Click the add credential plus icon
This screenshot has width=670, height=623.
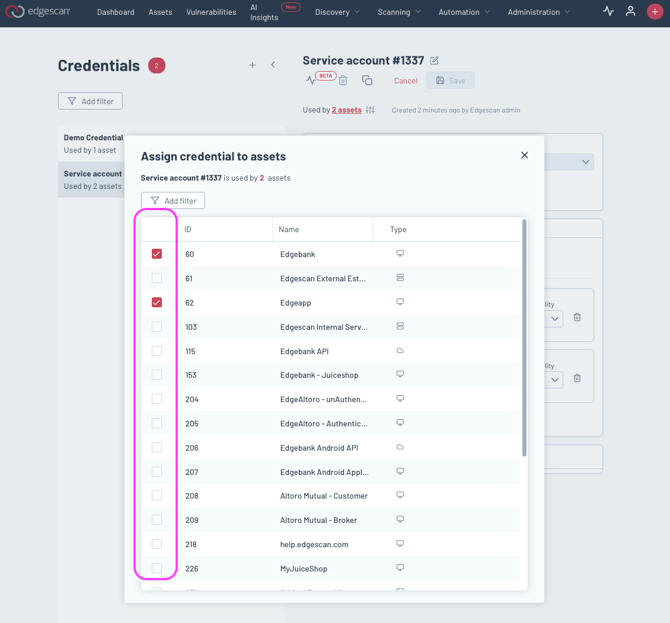tap(252, 65)
